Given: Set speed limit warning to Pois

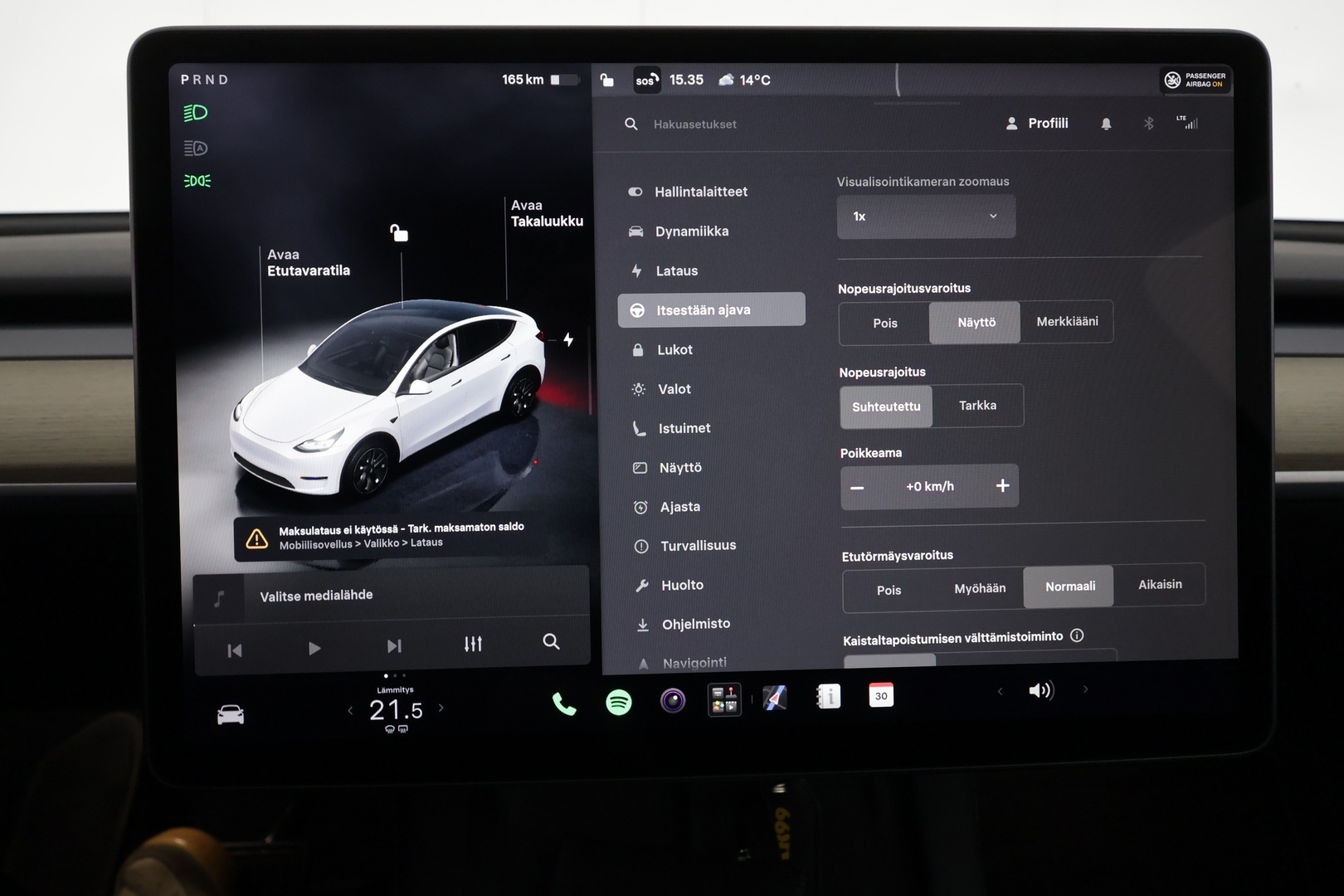Looking at the screenshot, I should pyautogui.click(x=884, y=323).
